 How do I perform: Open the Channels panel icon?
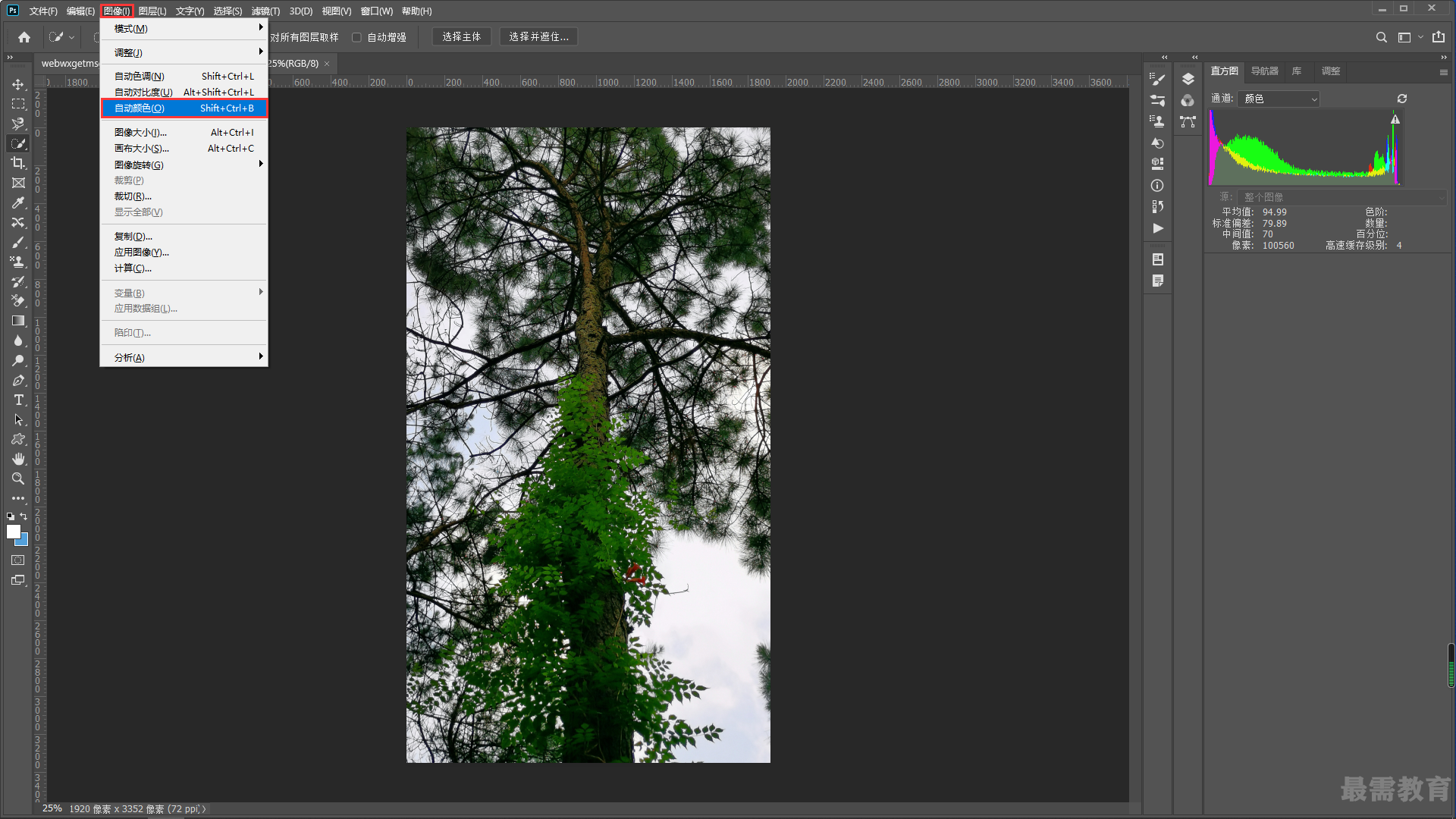[1188, 100]
